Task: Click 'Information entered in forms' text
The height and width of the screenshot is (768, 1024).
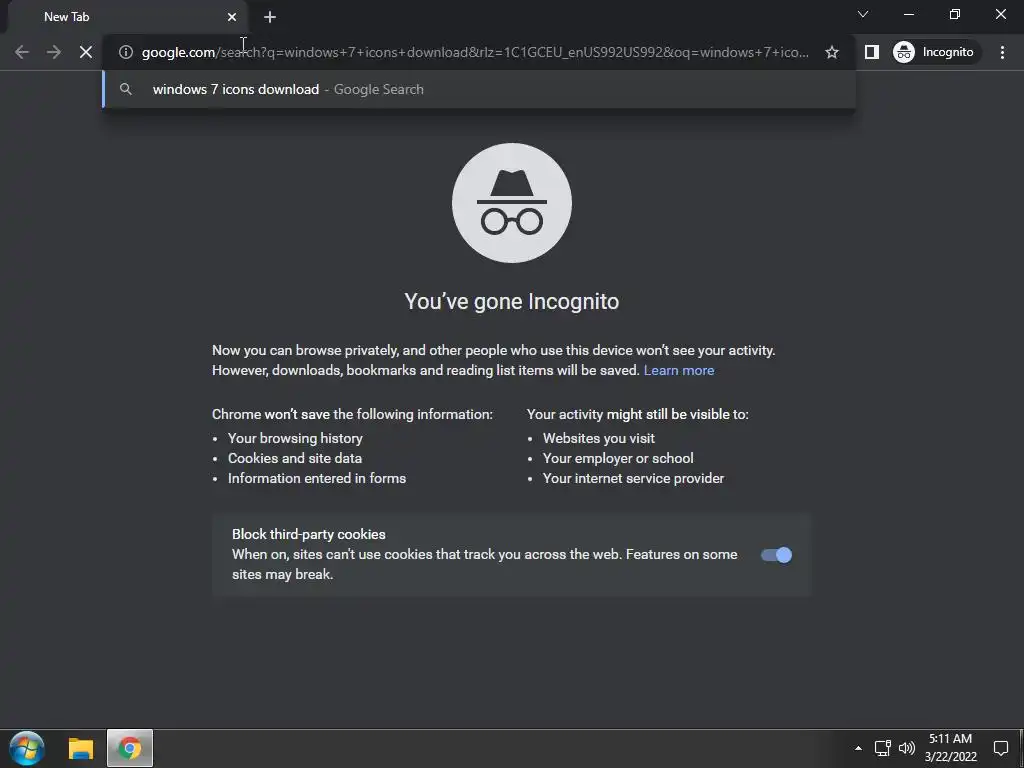Action: [317, 479]
